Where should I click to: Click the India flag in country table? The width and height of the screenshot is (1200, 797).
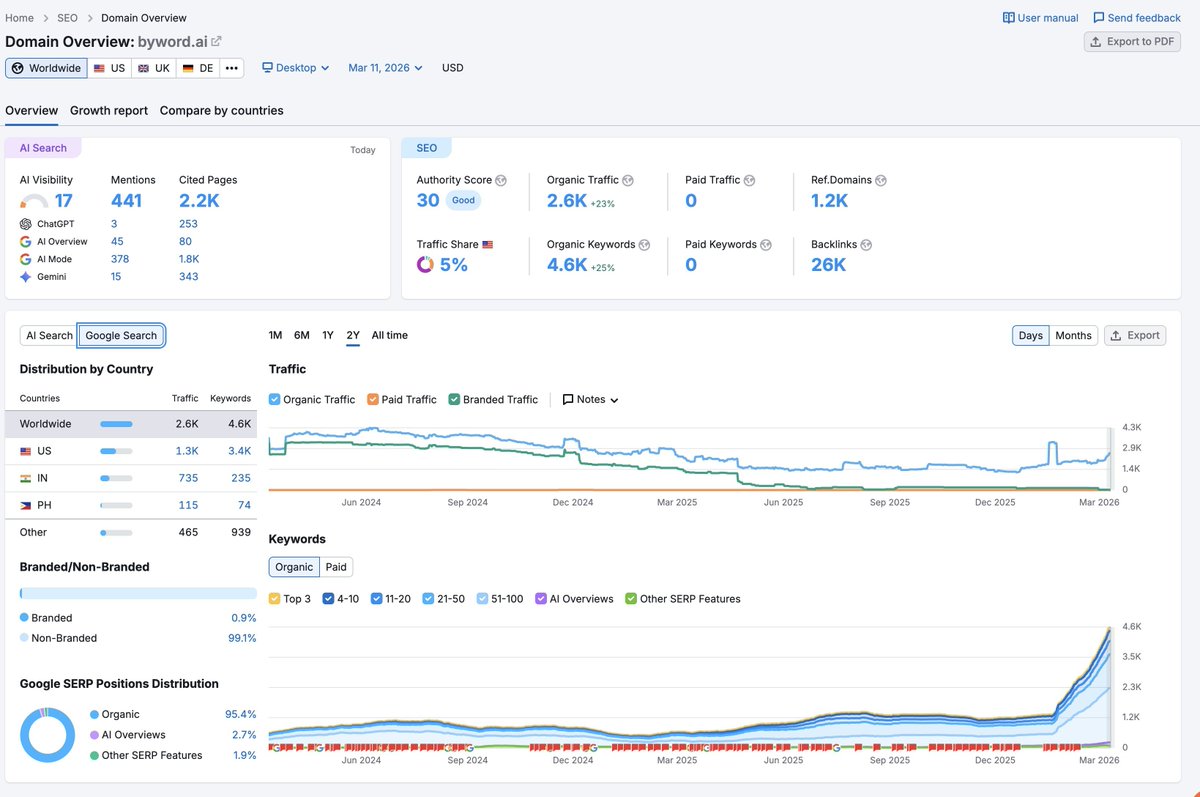click(26, 479)
